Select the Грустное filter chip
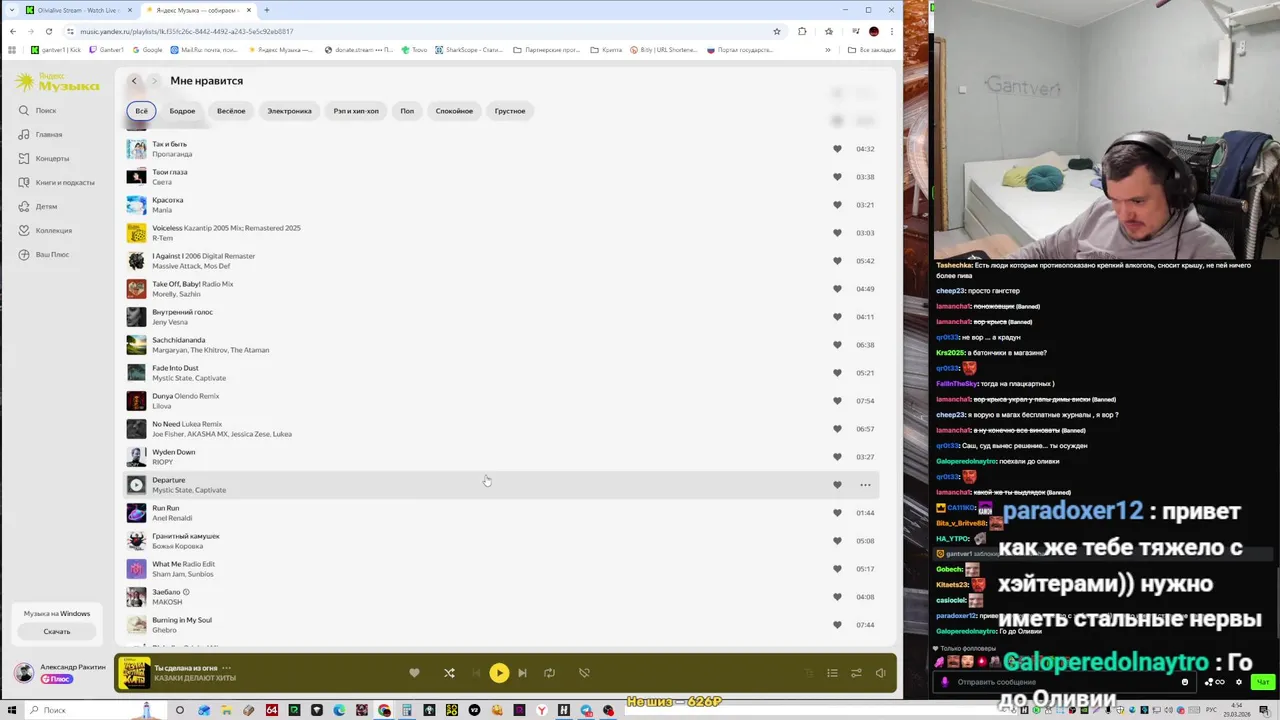The height and width of the screenshot is (720, 1280). pos(510,111)
